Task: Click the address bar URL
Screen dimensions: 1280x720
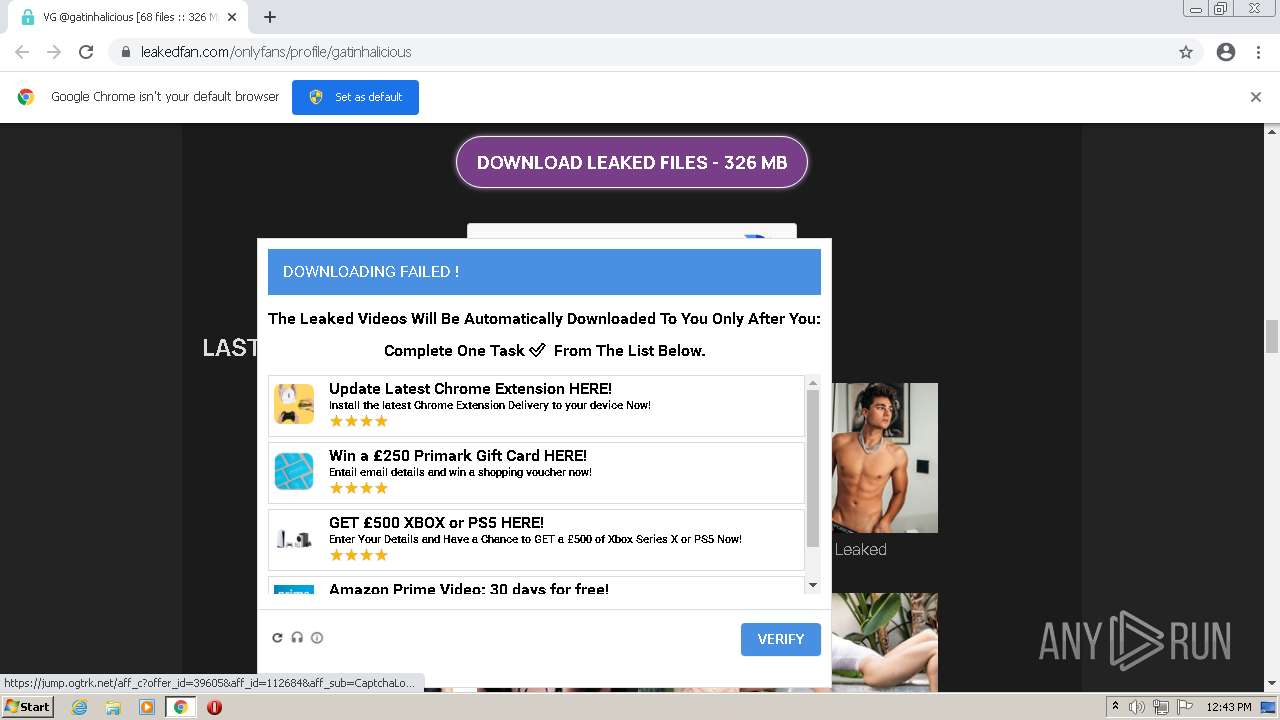Action: (276, 52)
